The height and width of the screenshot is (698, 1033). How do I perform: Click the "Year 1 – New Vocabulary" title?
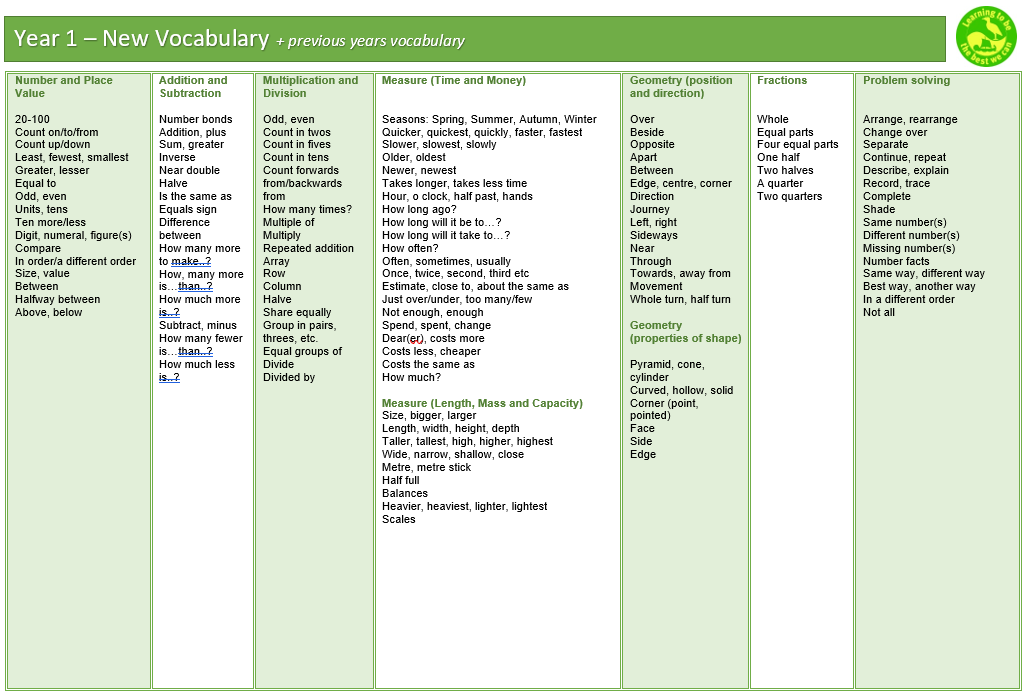pyautogui.click(x=141, y=39)
